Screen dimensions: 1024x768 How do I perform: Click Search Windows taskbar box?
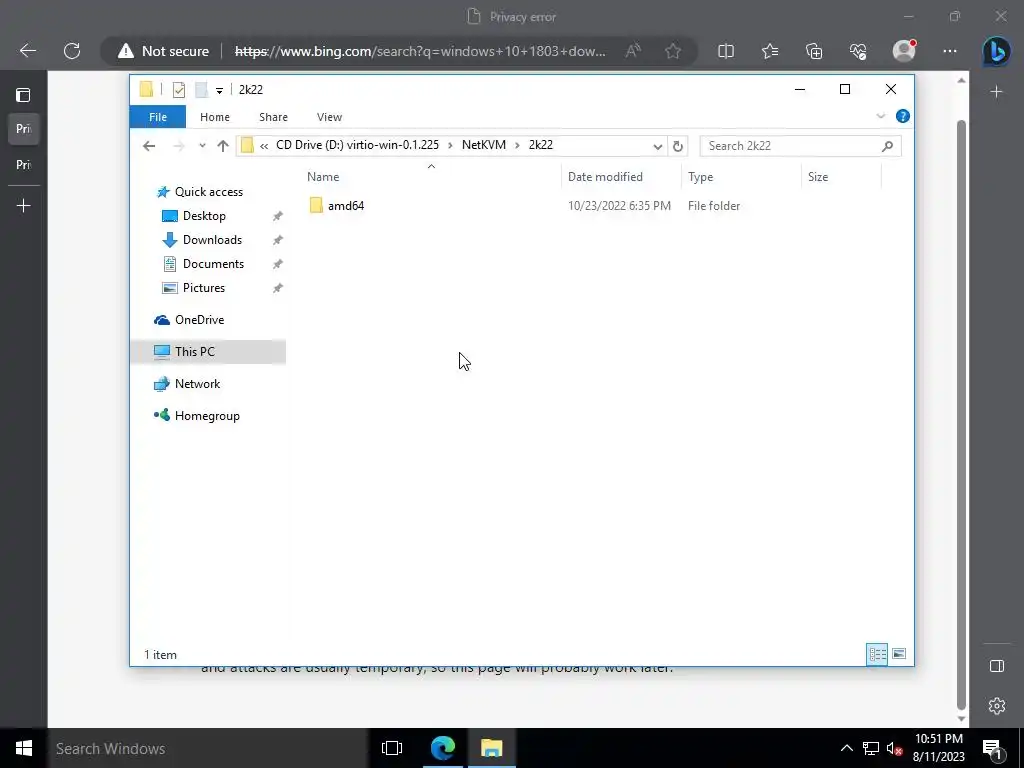point(209,748)
